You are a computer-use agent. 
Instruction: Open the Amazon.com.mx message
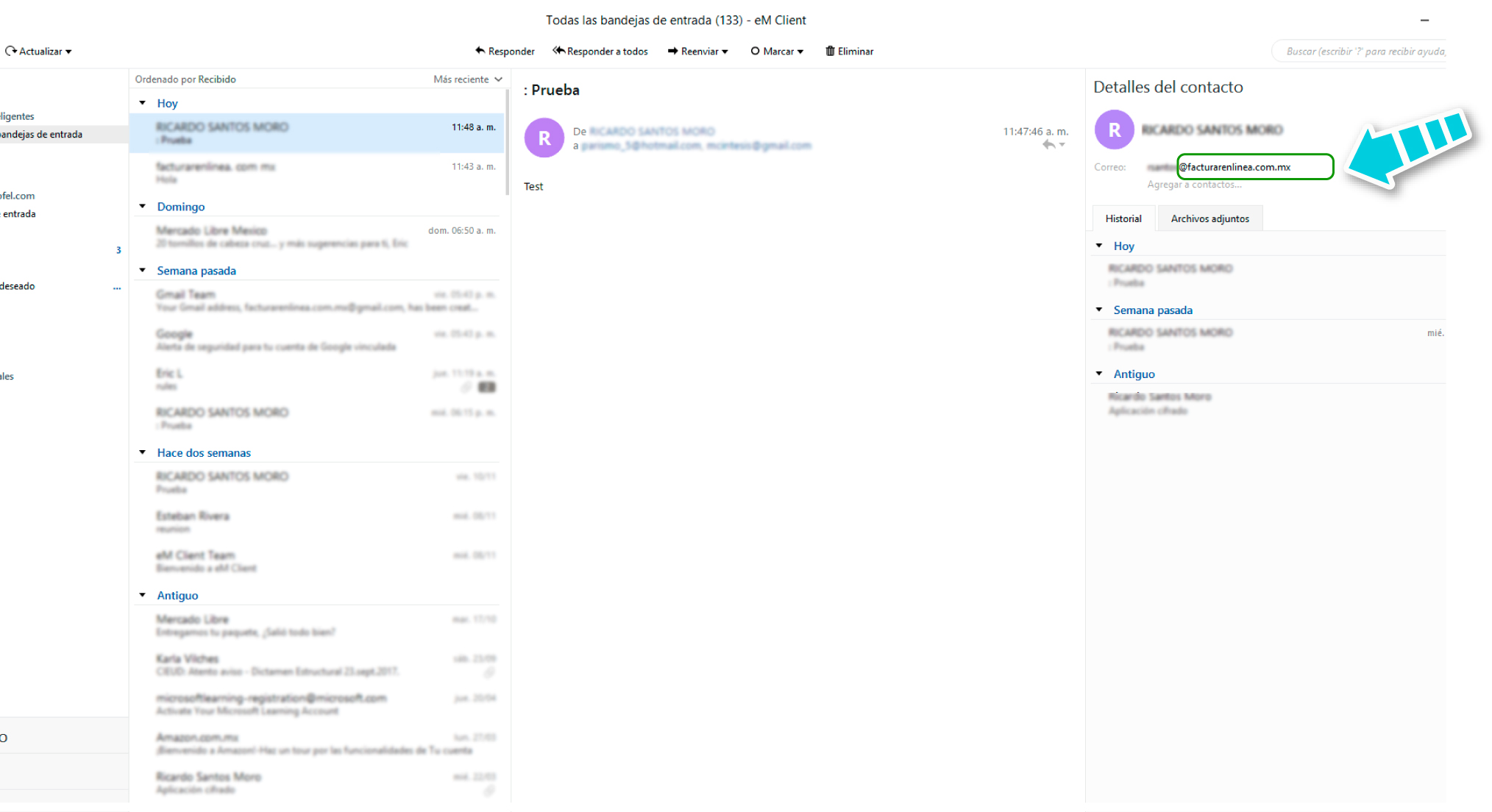click(x=316, y=744)
